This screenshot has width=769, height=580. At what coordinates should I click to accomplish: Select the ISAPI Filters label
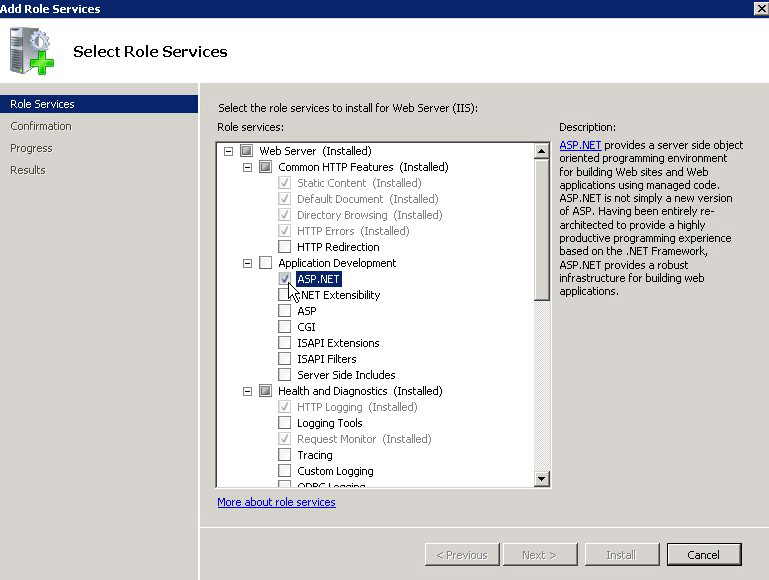(327, 359)
